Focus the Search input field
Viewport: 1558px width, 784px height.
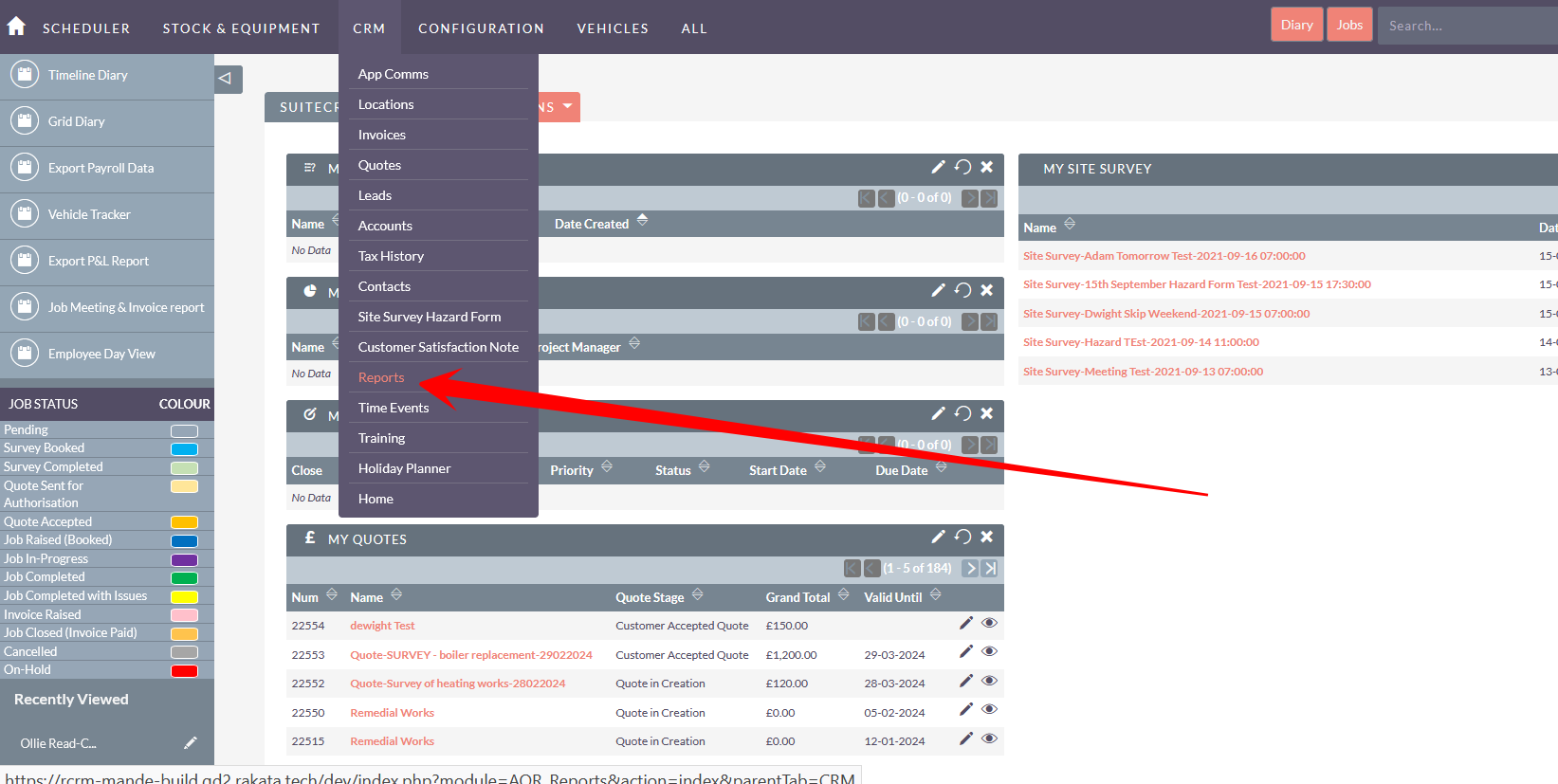(1467, 26)
